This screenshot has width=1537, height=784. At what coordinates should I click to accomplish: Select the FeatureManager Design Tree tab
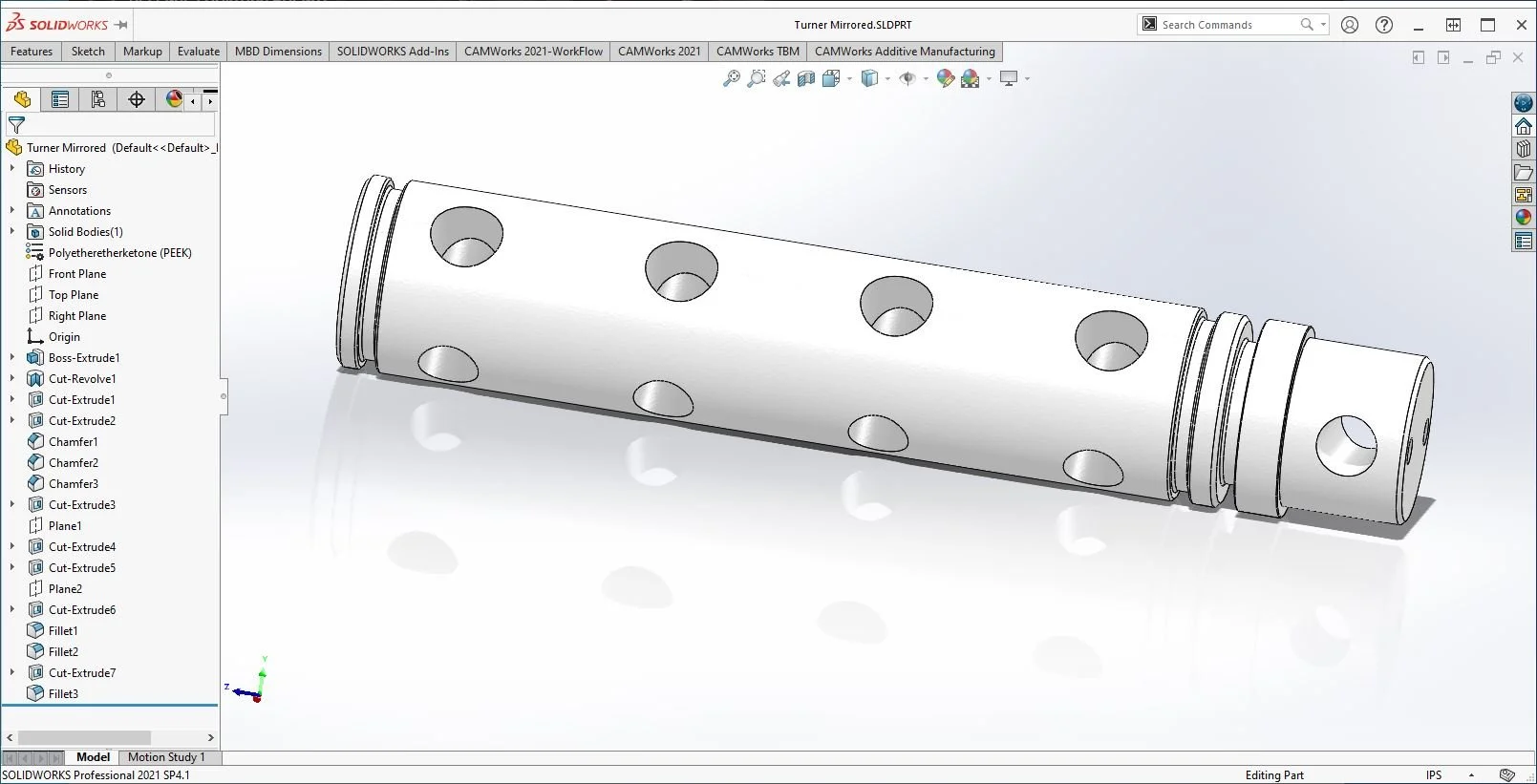22,99
